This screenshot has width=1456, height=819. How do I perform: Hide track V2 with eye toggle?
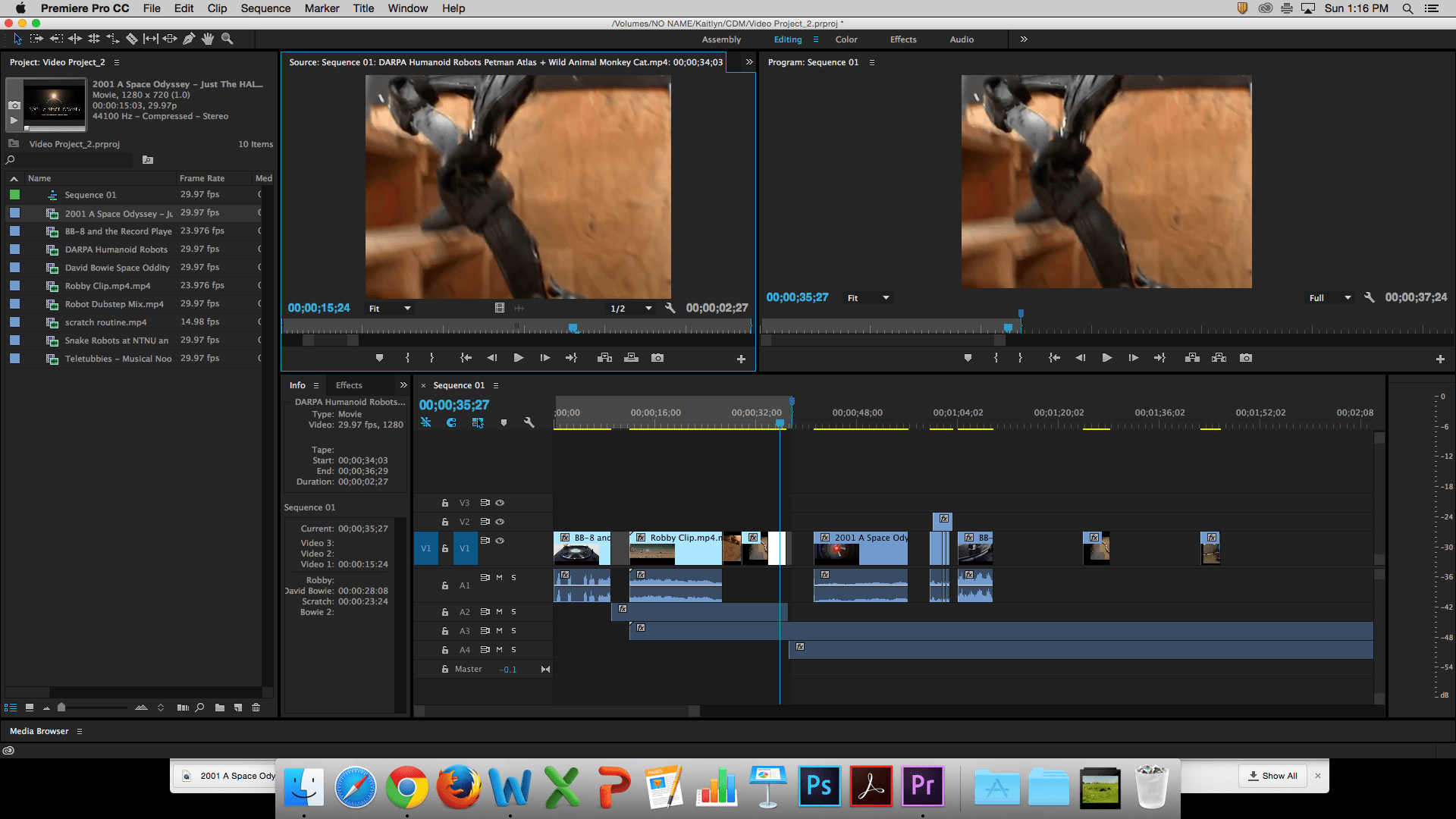pos(500,522)
